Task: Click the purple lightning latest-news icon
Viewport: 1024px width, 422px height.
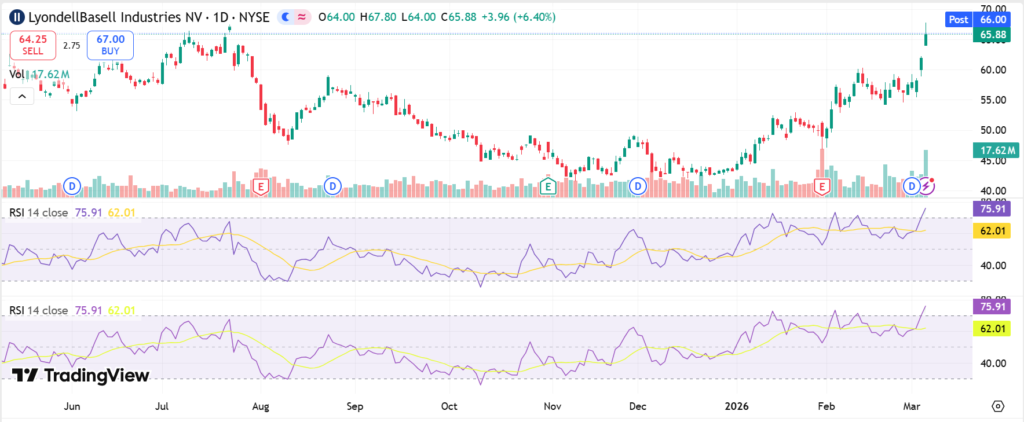Action: pyautogui.click(x=927, y=186)
